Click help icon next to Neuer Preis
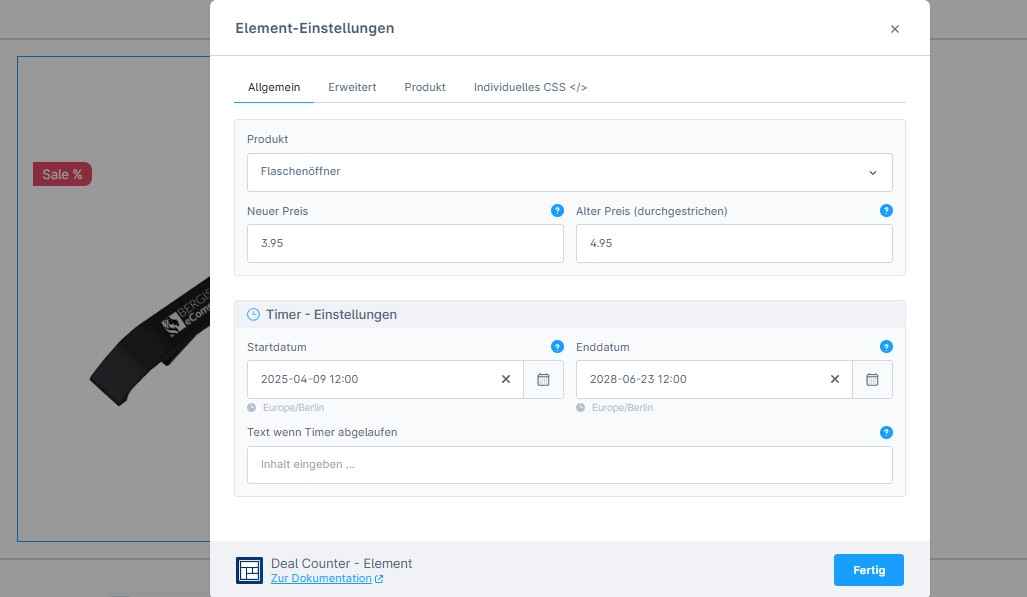Image resolution: width=1027 pixels, height=597 pixels. click(557, 211)
